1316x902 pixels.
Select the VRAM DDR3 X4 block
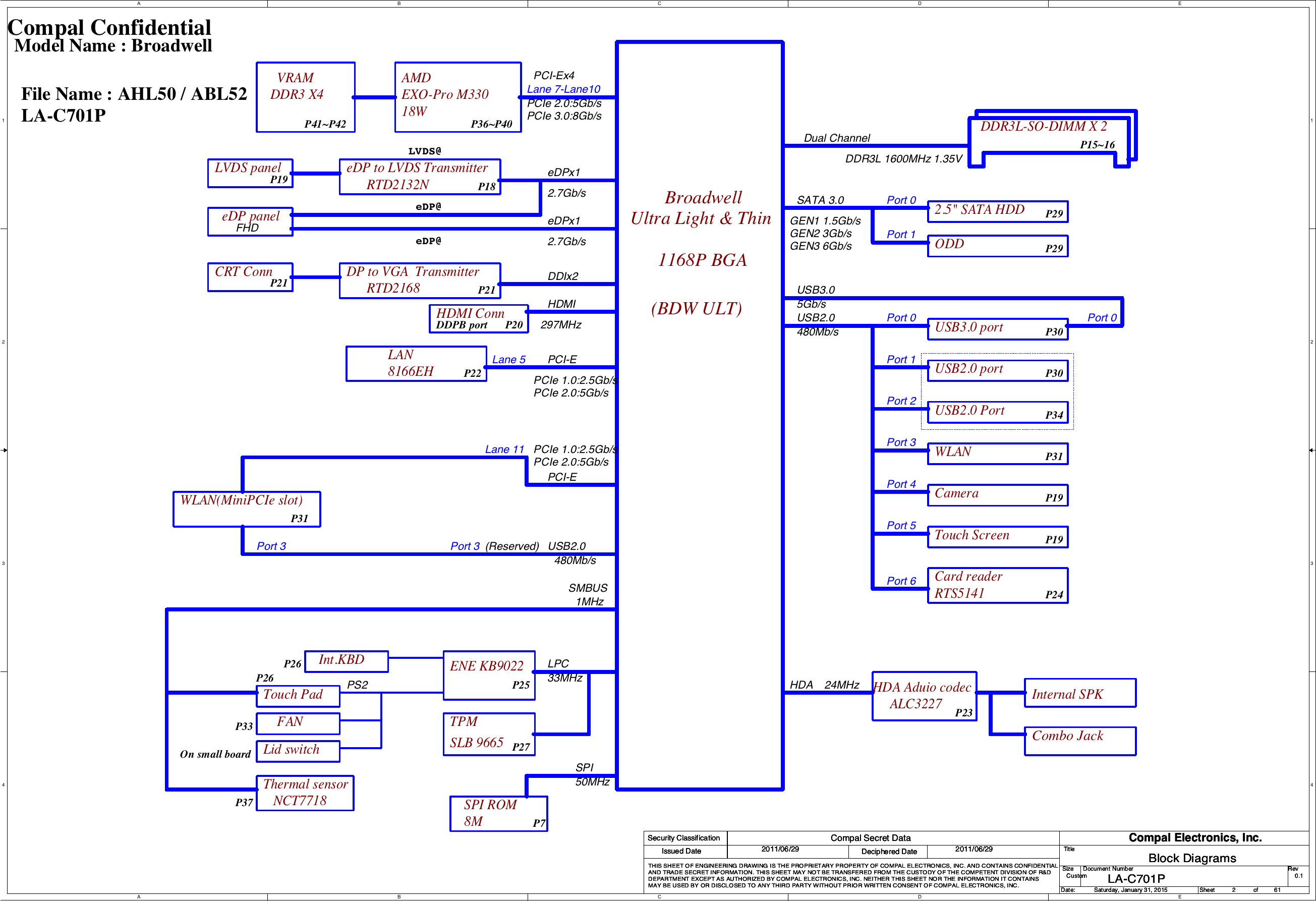pyautogui.click(x=306, y=97)
